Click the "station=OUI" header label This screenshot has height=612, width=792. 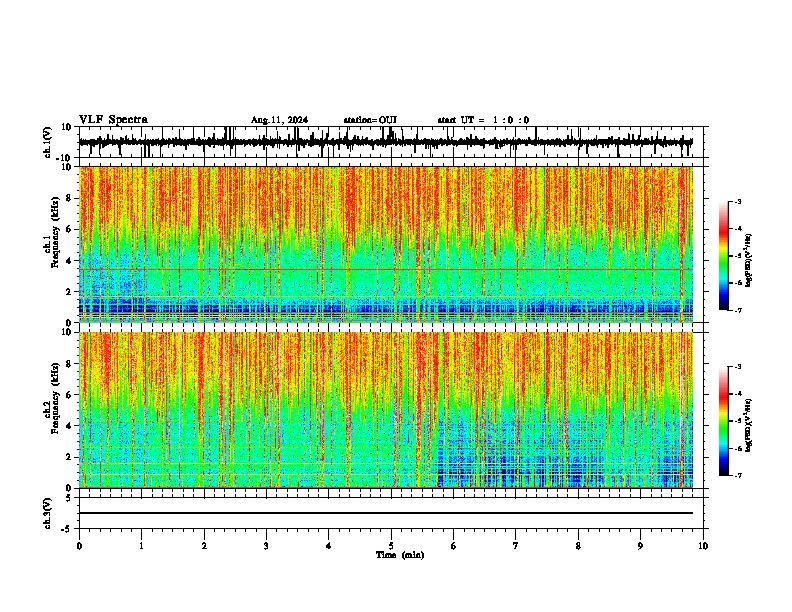(370, 120)
